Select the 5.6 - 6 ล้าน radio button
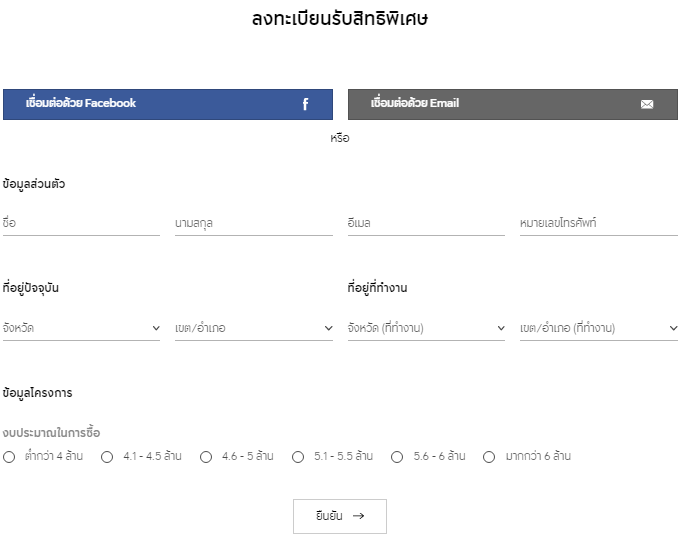This screenshot has width=680, height=550. coord(397,457)
